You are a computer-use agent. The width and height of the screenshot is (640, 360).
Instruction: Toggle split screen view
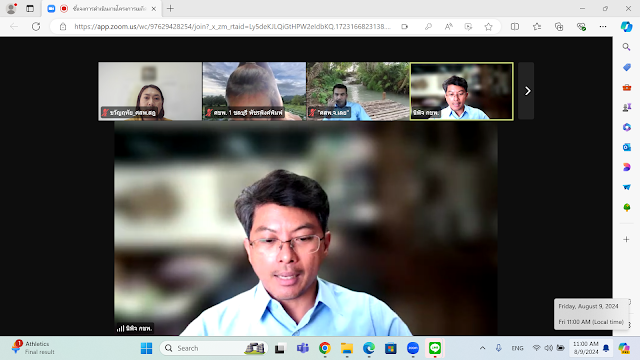coord(515,27)
